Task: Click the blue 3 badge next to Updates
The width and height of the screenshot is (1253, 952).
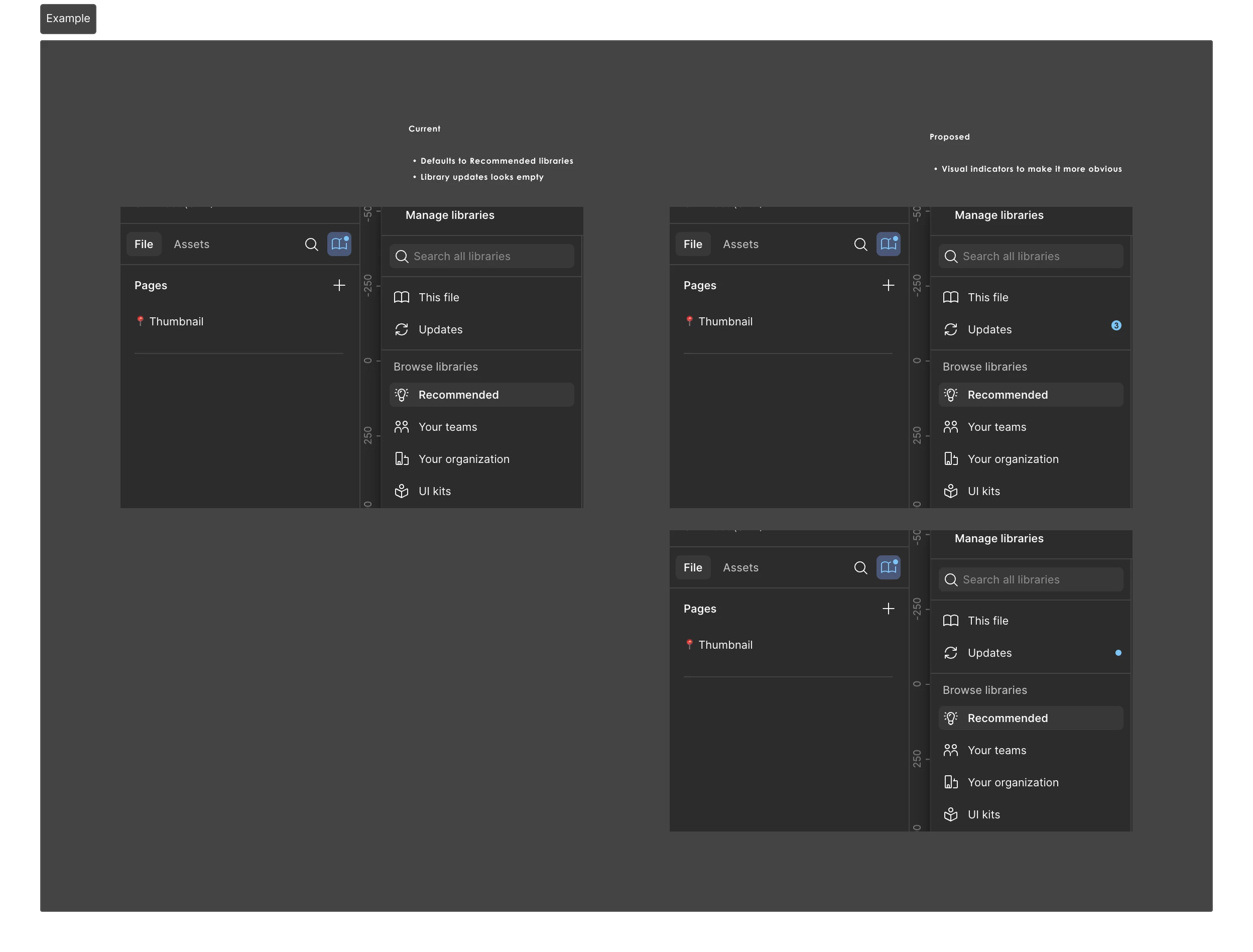Action: coord(1116,325)
